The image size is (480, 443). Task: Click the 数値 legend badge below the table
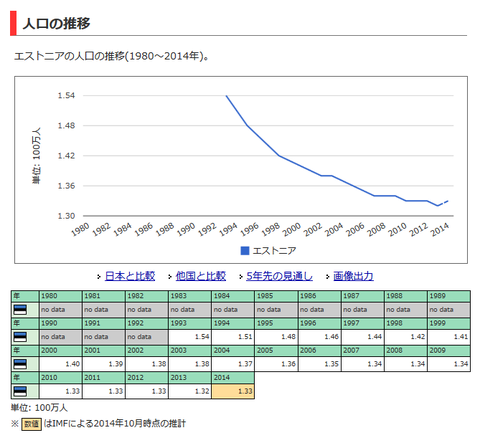coord(32,424)
